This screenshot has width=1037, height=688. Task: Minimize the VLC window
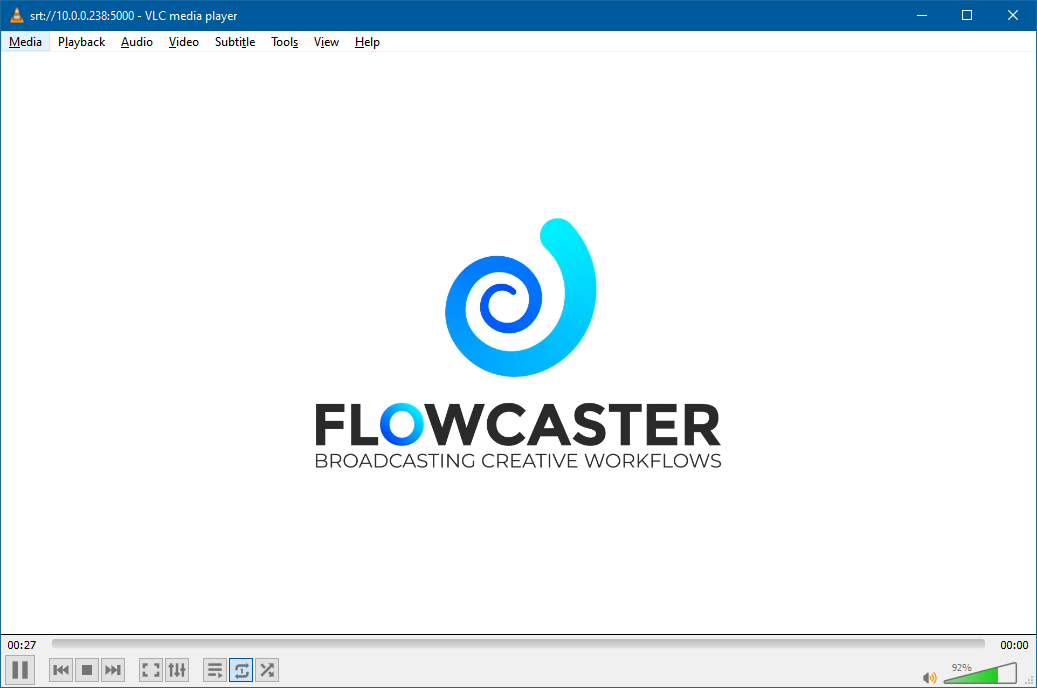(x=921, y=15)
